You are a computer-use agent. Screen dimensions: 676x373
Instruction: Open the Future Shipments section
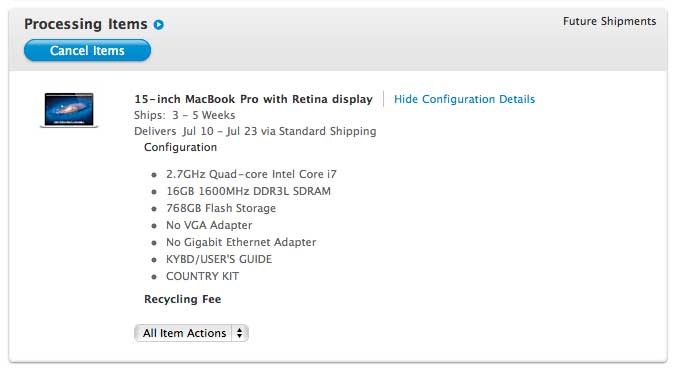click(x=609, y=21)
